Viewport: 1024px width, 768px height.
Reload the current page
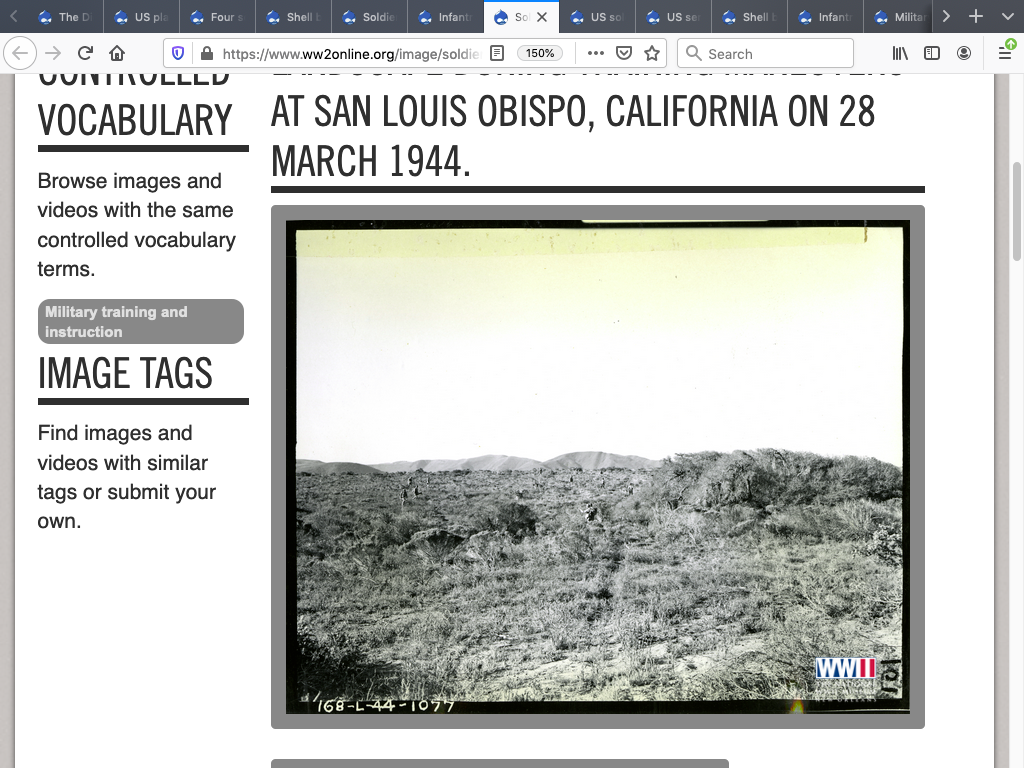[x=86, y=54]
